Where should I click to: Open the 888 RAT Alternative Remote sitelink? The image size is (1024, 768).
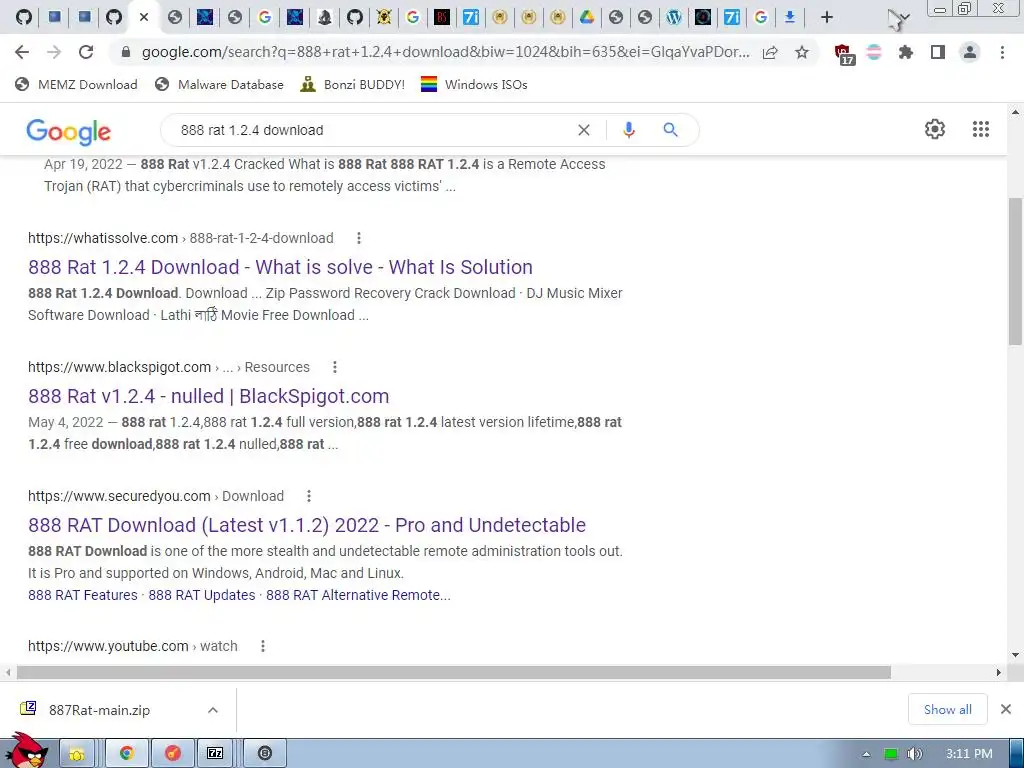click(x=358, y=595)
